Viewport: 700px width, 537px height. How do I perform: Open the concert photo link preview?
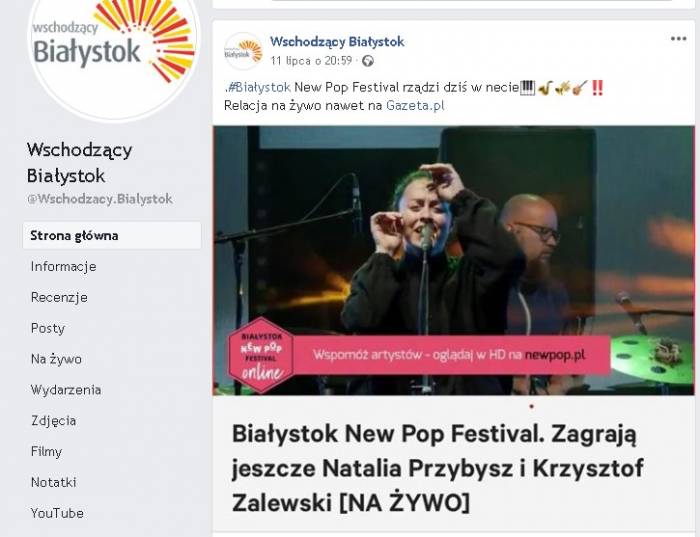point(454,261)
